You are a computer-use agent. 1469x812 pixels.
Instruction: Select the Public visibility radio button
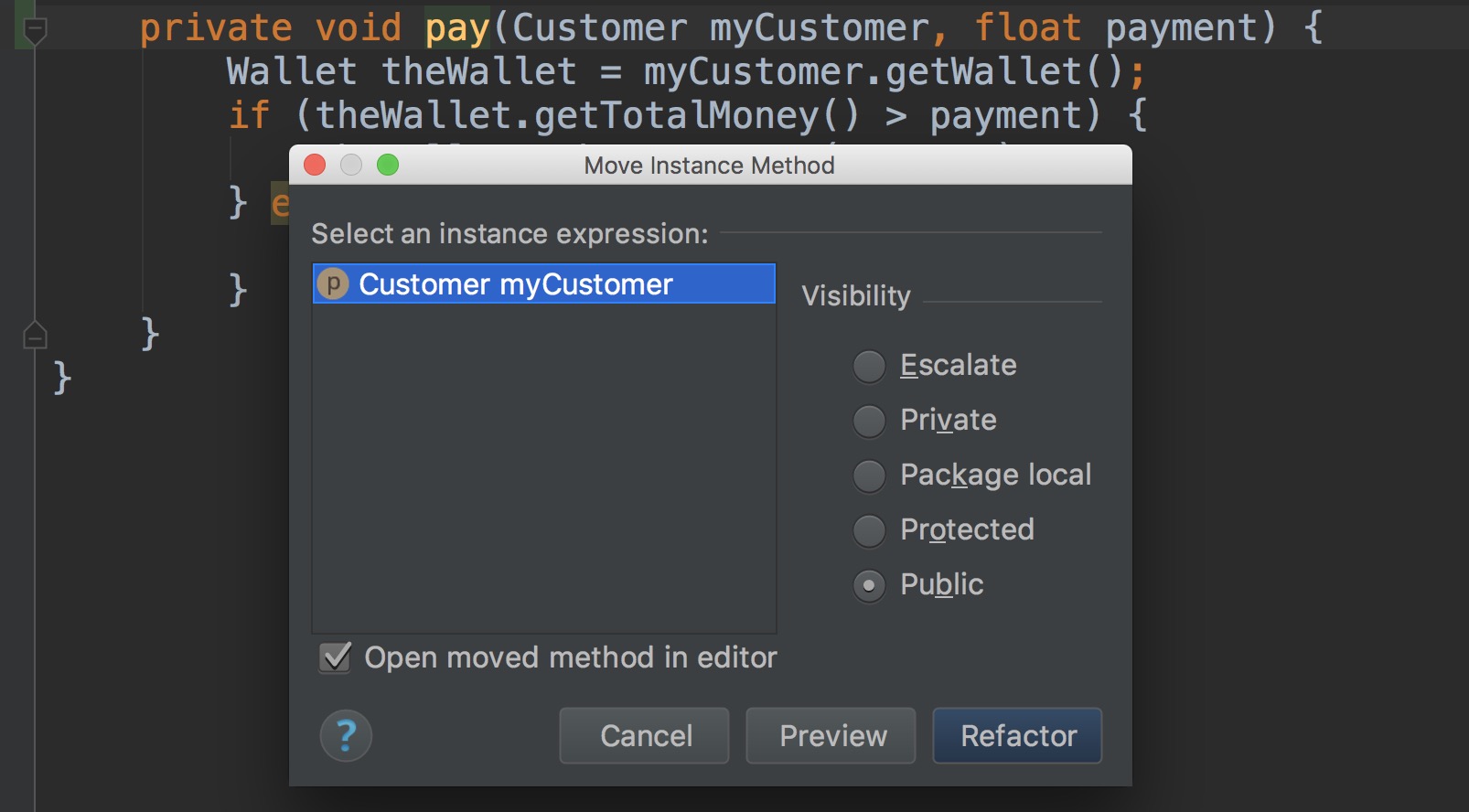869,585
